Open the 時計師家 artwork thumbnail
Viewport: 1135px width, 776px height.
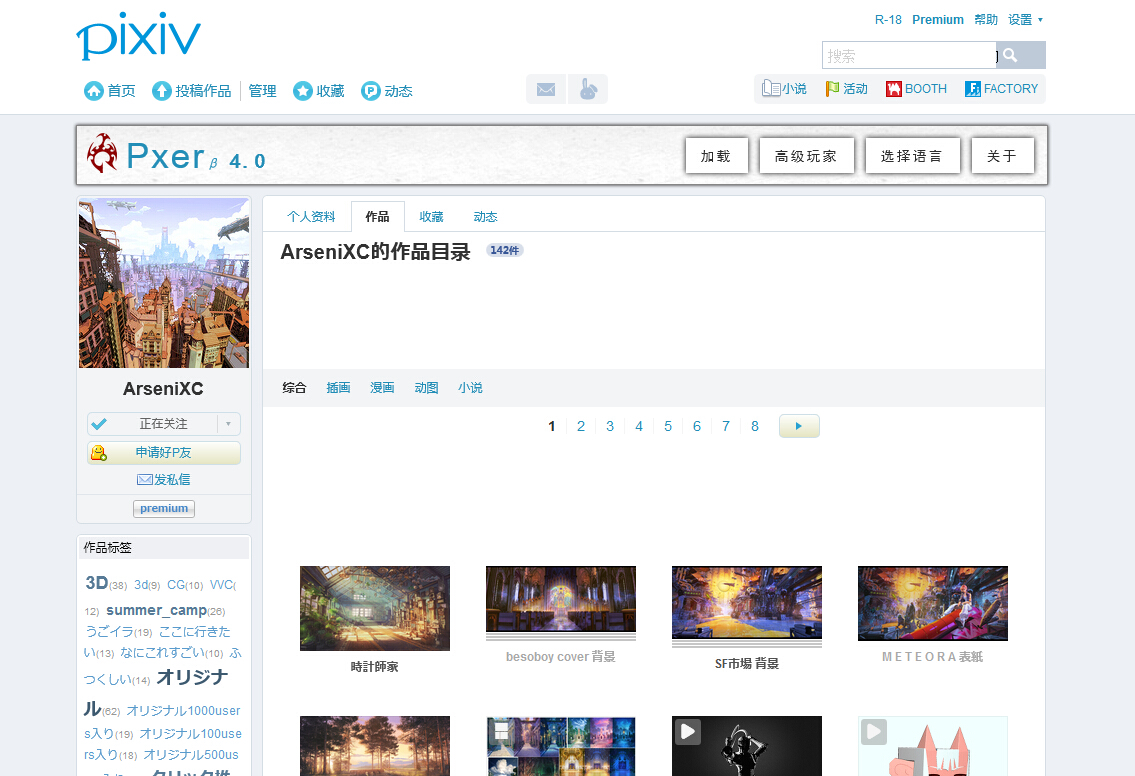(375, 608)
